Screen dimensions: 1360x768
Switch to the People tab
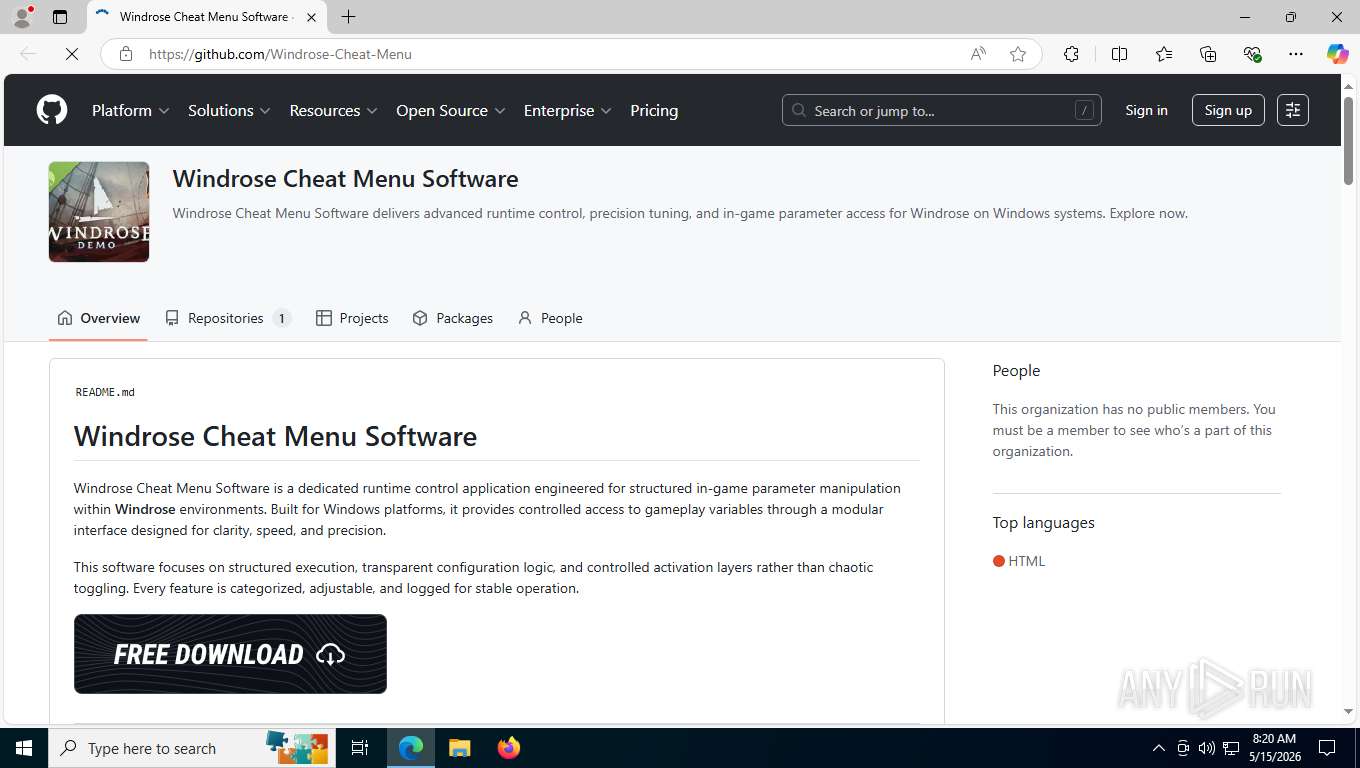[x=550, y=318]
